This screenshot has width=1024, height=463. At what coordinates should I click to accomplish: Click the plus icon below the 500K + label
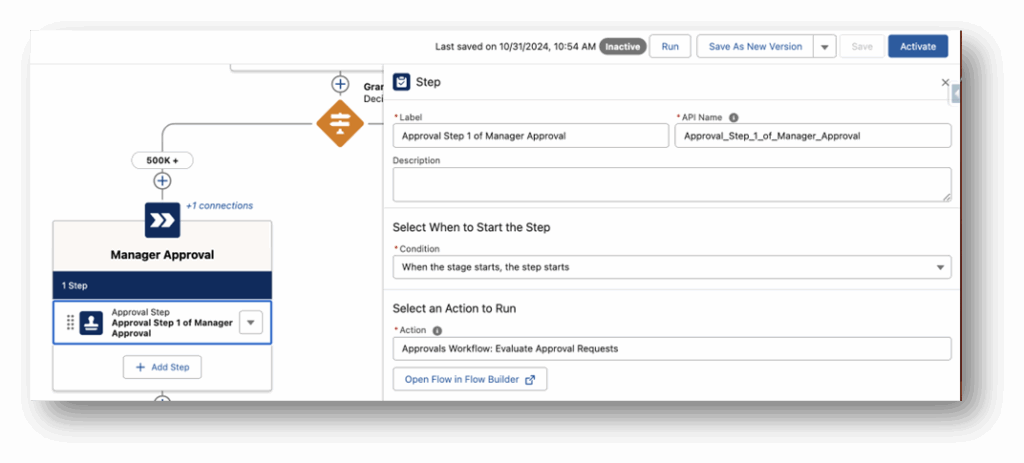point(162,181)
